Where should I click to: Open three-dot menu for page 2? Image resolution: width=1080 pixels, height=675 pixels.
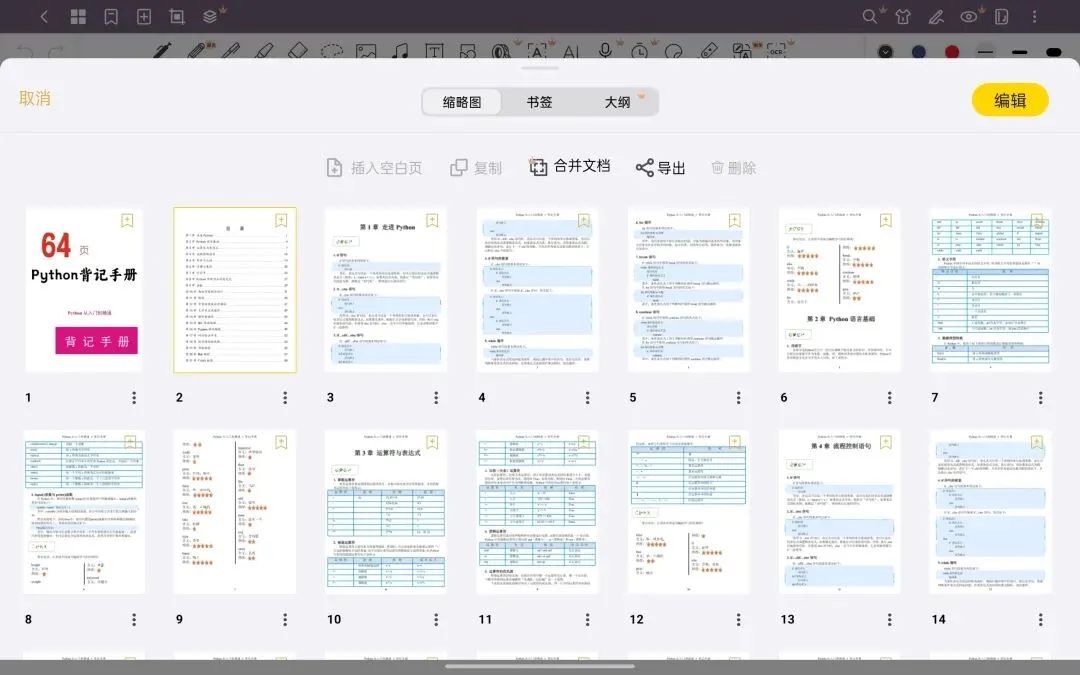[x=284, y=397]
